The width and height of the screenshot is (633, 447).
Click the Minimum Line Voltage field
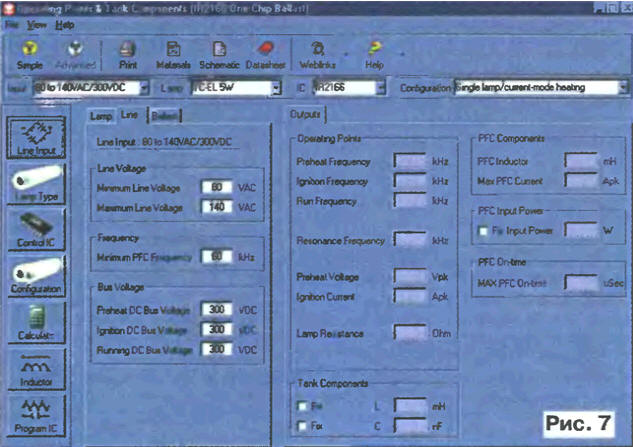216,187
